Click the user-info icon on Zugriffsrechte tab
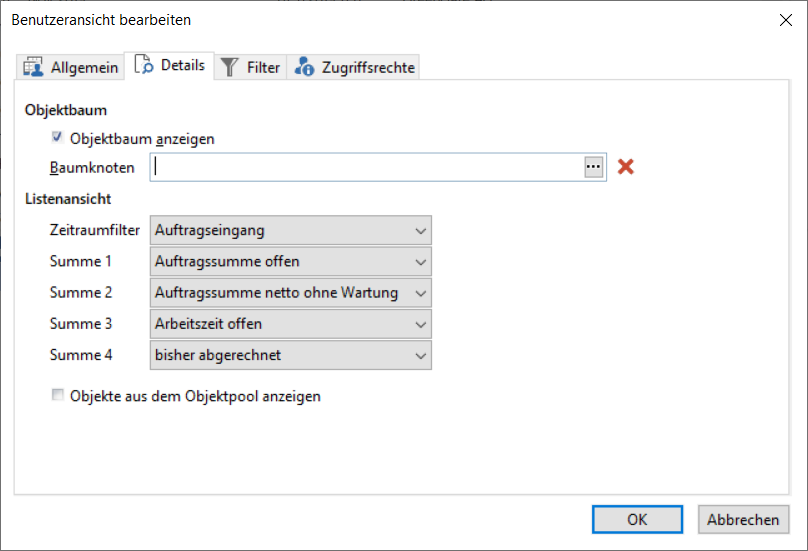Viewport: 808px width, 551px height. pyautogui.click(x=304, y=66)
